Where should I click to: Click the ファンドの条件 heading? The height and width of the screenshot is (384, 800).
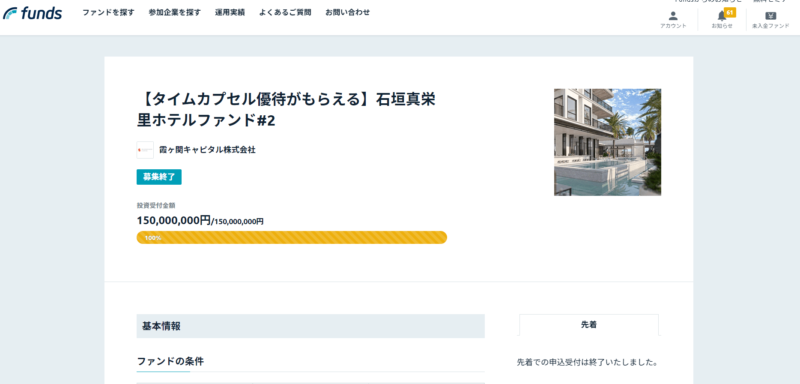tap(170, 362)
